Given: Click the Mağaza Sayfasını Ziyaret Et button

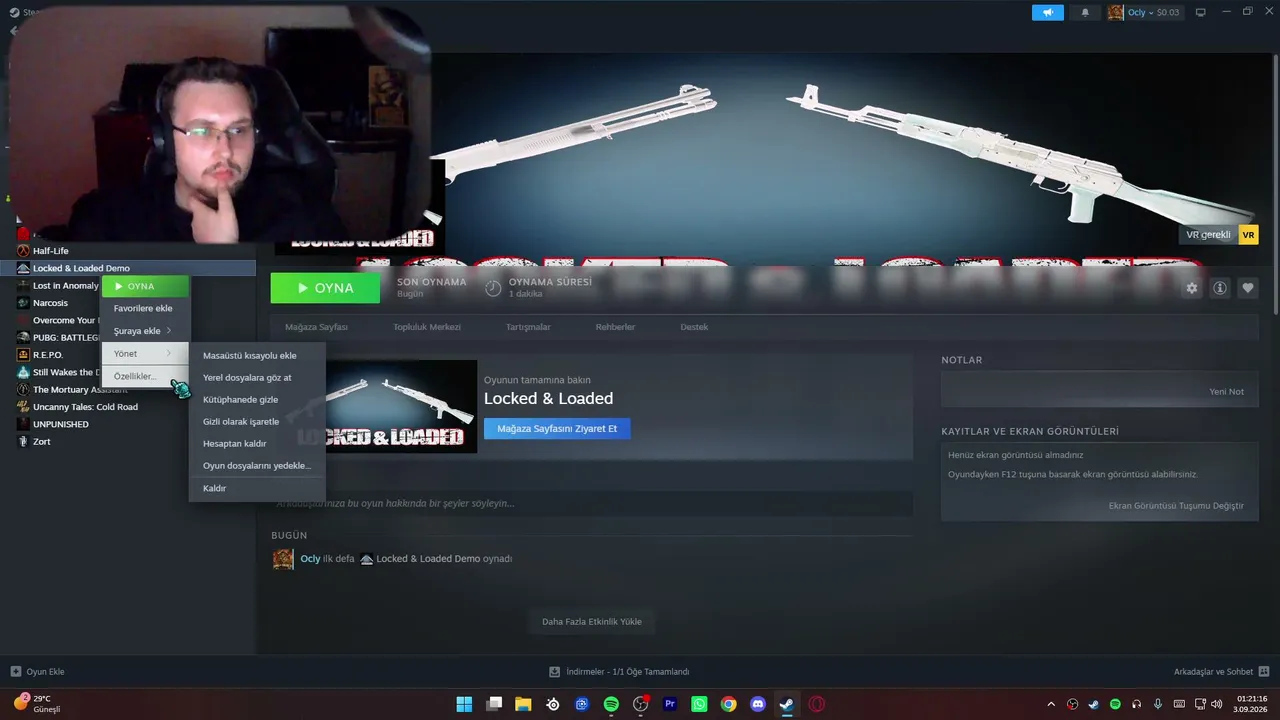Looking at the screenshot, I should tap(557, 428).
